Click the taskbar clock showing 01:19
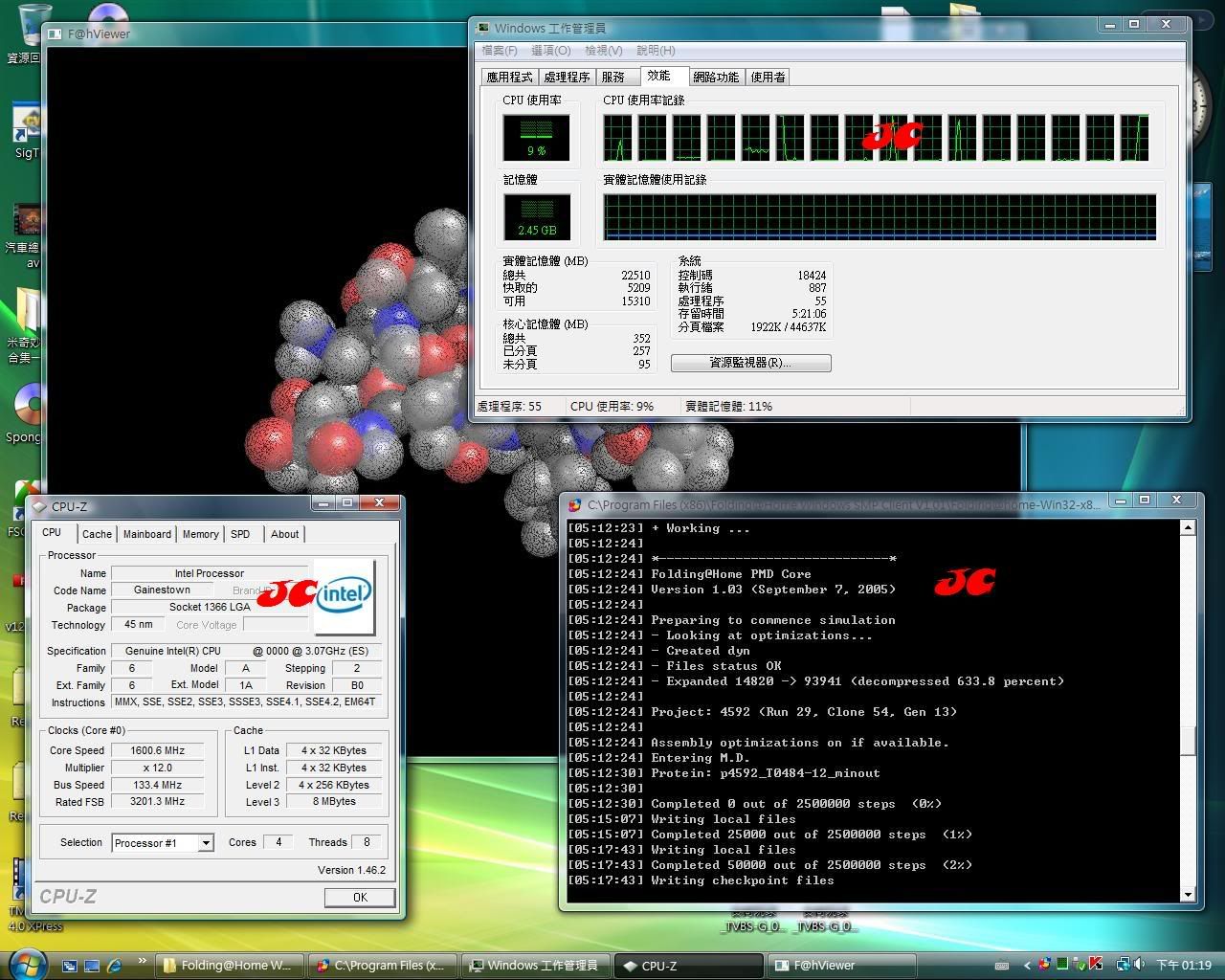 pyautogui.click(x=1185, y=966)
